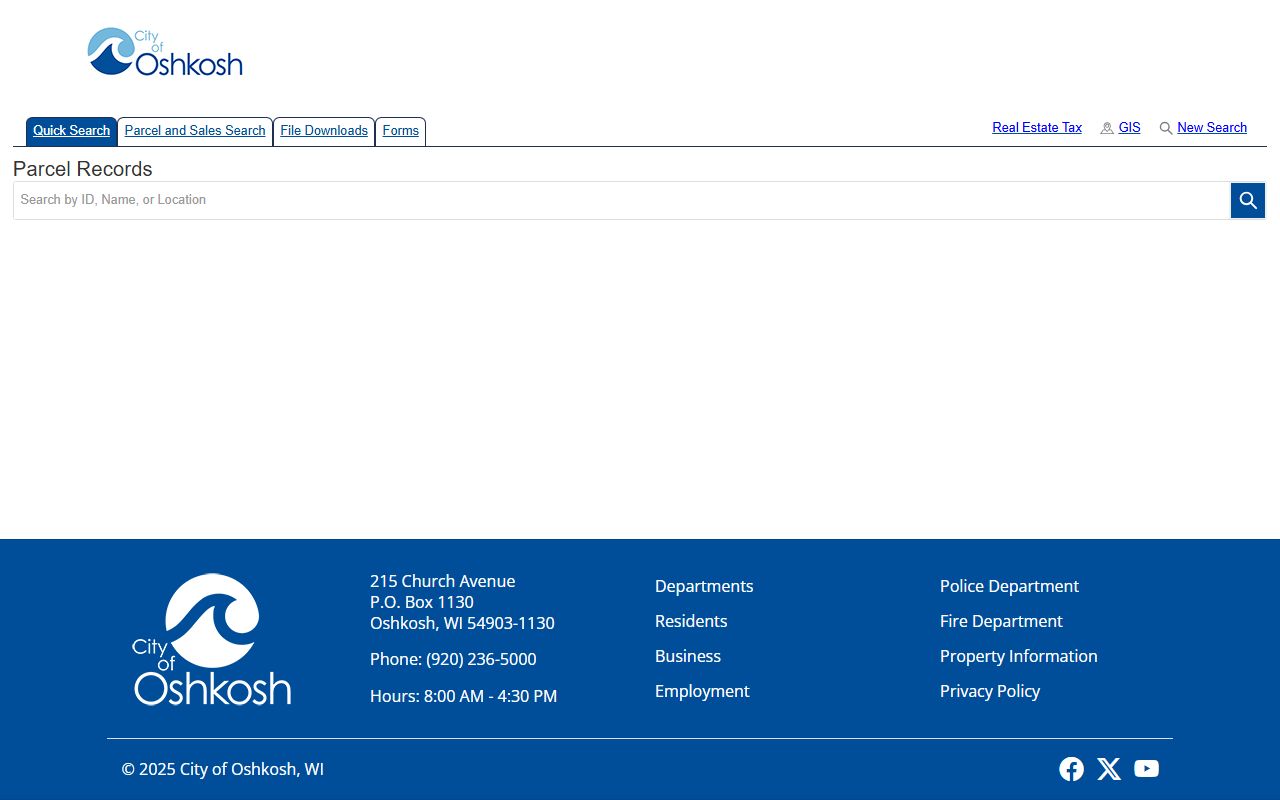Go to Departments footer link
The image size is (1280, 800).
click(704, 586)
